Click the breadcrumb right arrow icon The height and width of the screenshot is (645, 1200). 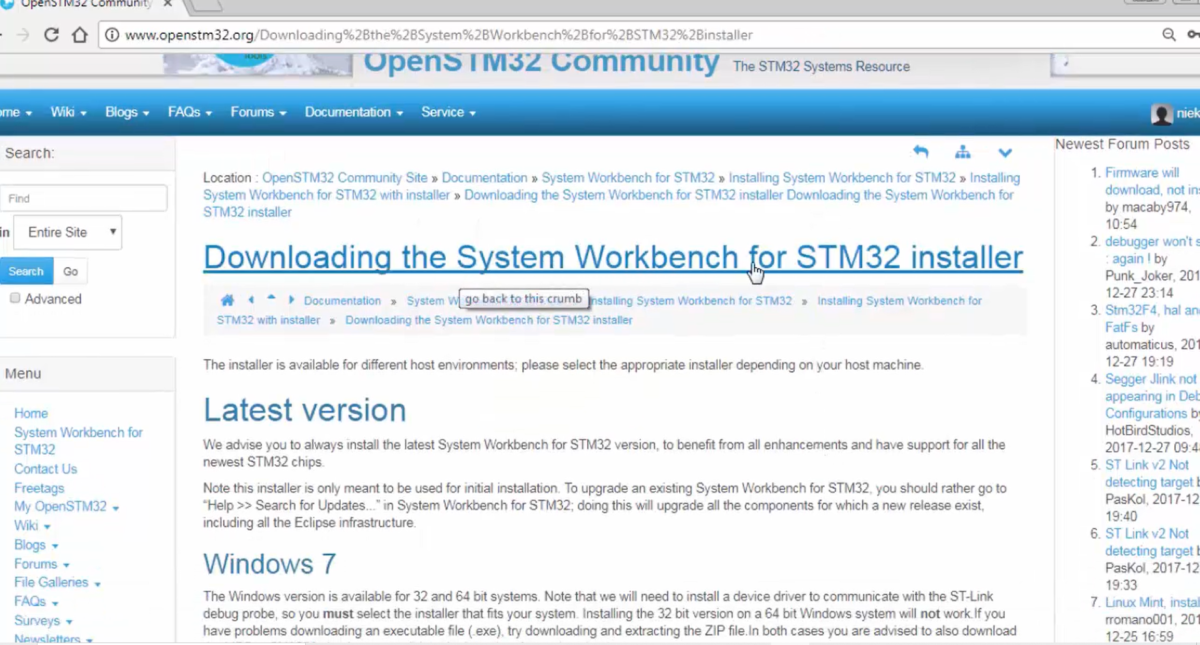pyautogui.click(x=291, y=300)
